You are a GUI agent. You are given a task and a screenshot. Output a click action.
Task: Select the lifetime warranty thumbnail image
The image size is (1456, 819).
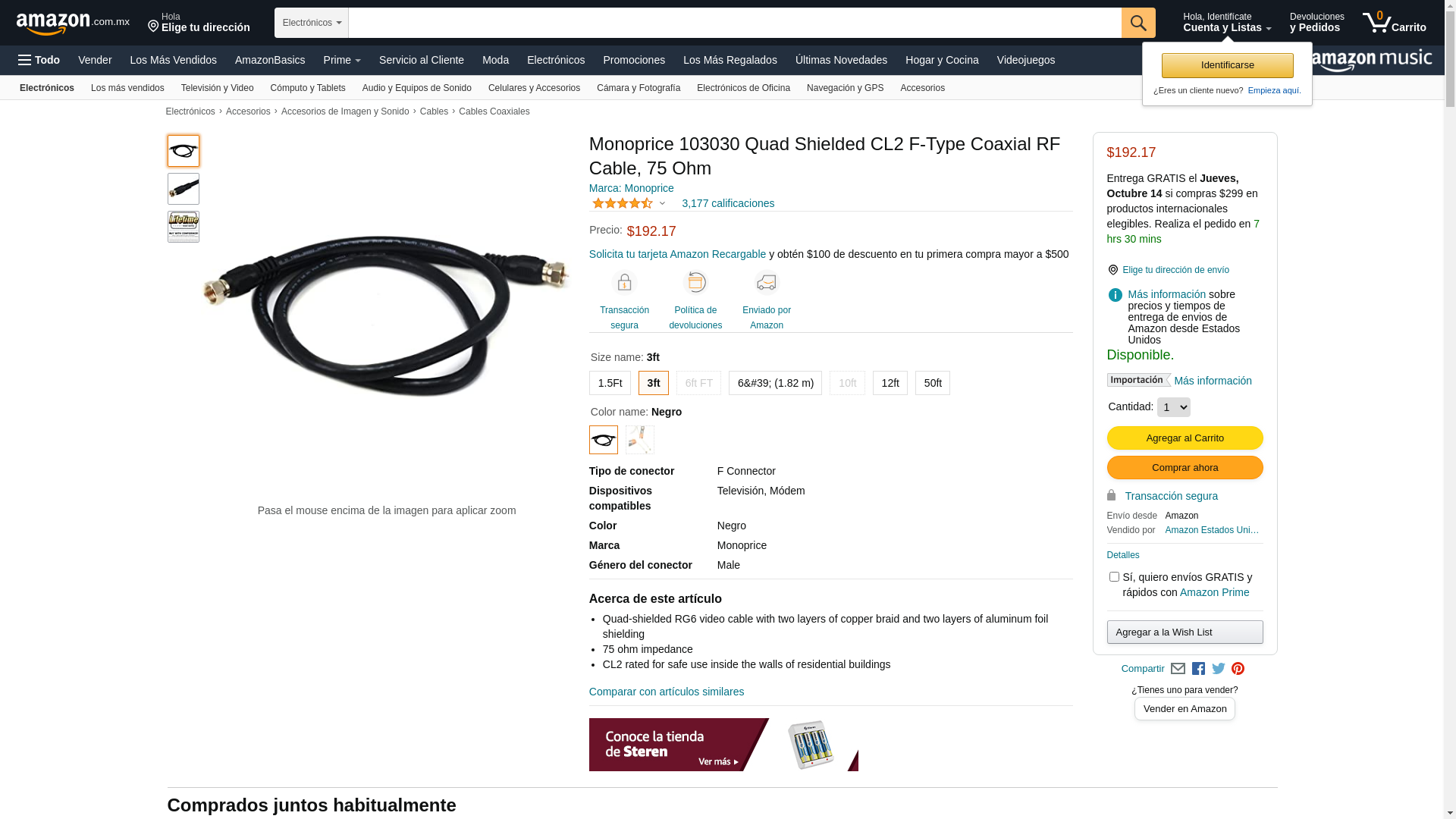pos(184,227)
